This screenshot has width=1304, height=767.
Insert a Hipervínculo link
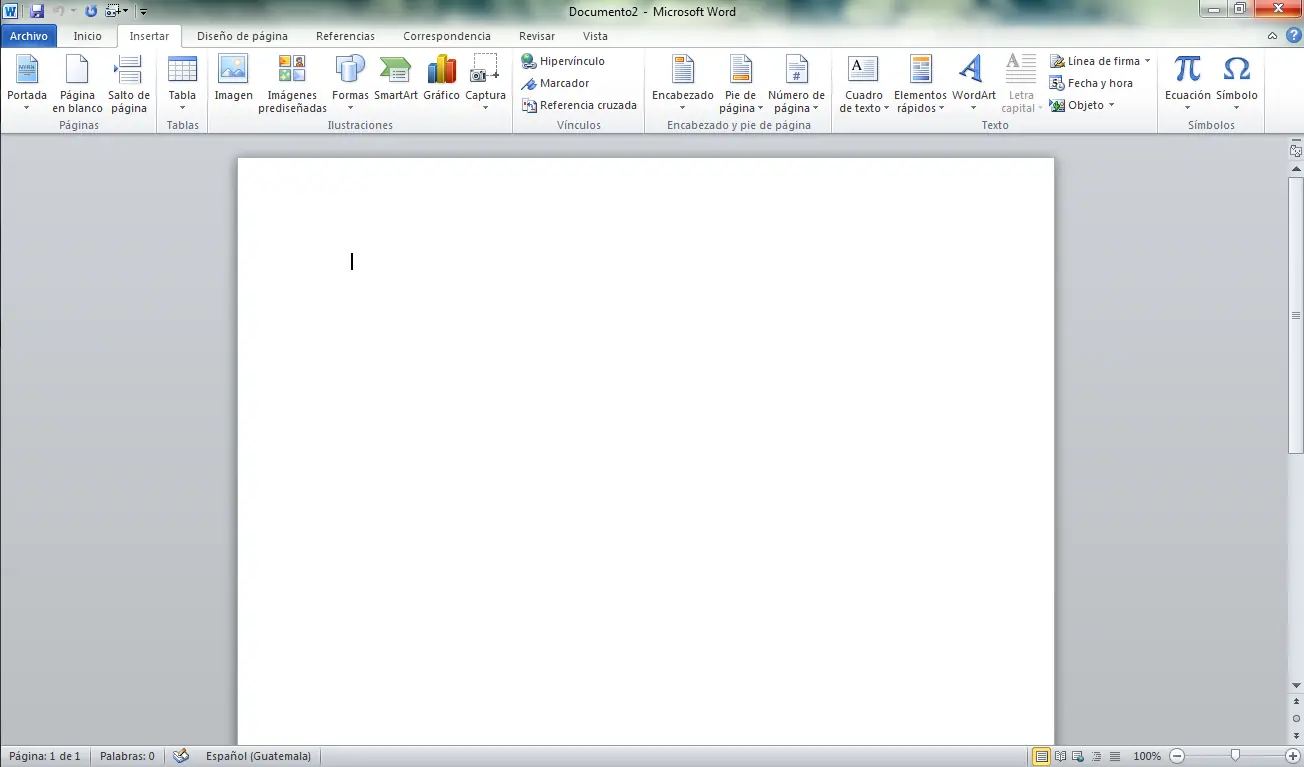click(563, 61)
